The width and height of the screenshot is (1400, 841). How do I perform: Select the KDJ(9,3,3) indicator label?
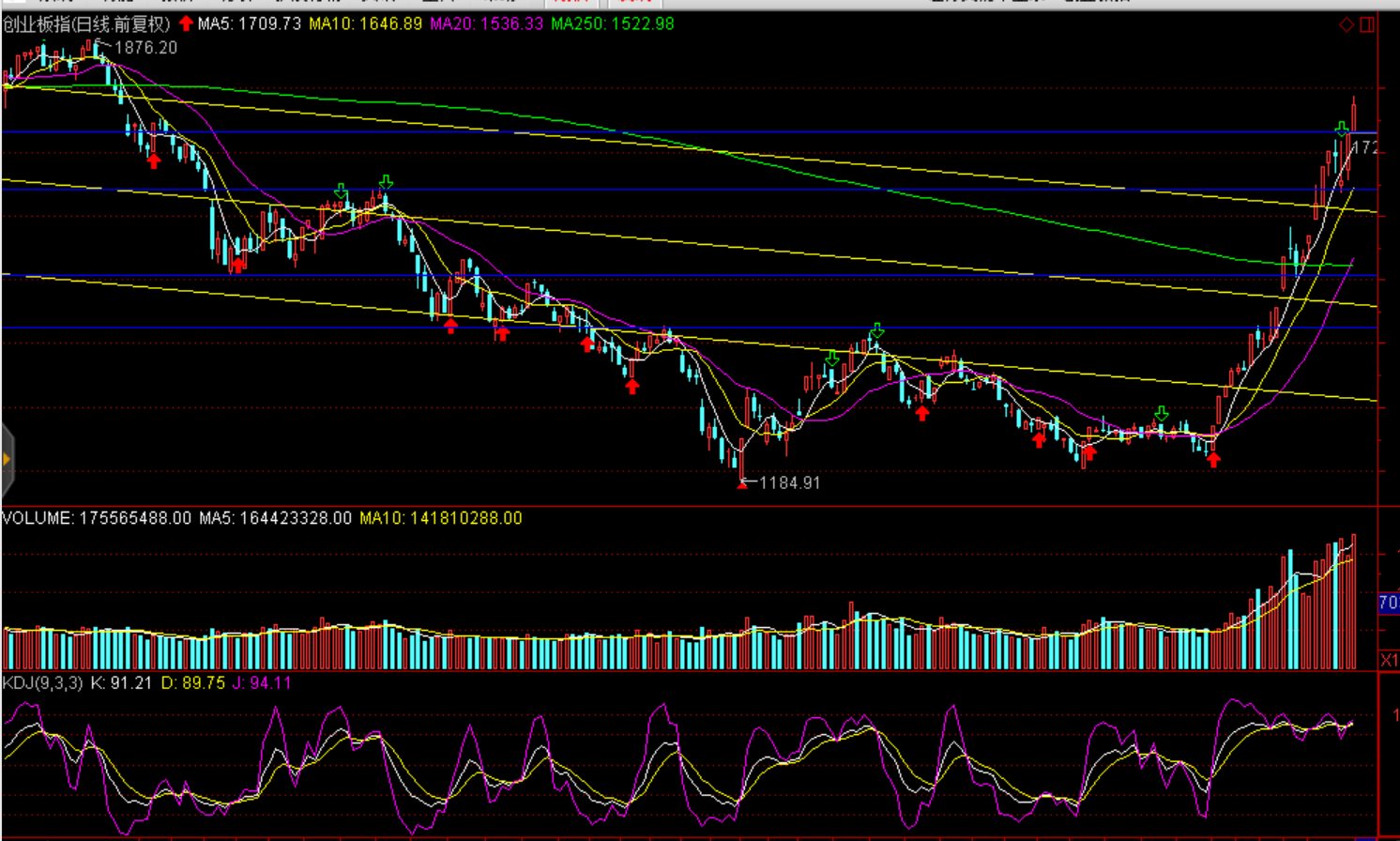click(x=42, y=682)
